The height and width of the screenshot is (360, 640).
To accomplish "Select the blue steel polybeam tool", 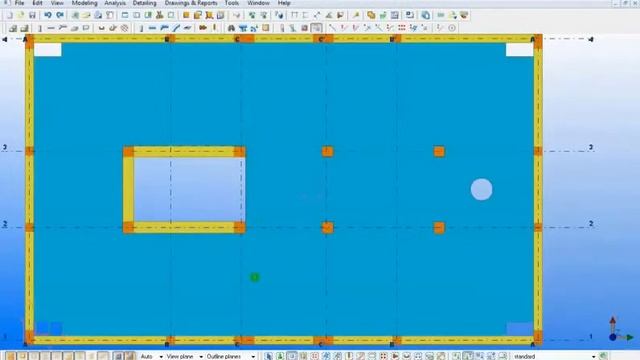I will 164,28.
